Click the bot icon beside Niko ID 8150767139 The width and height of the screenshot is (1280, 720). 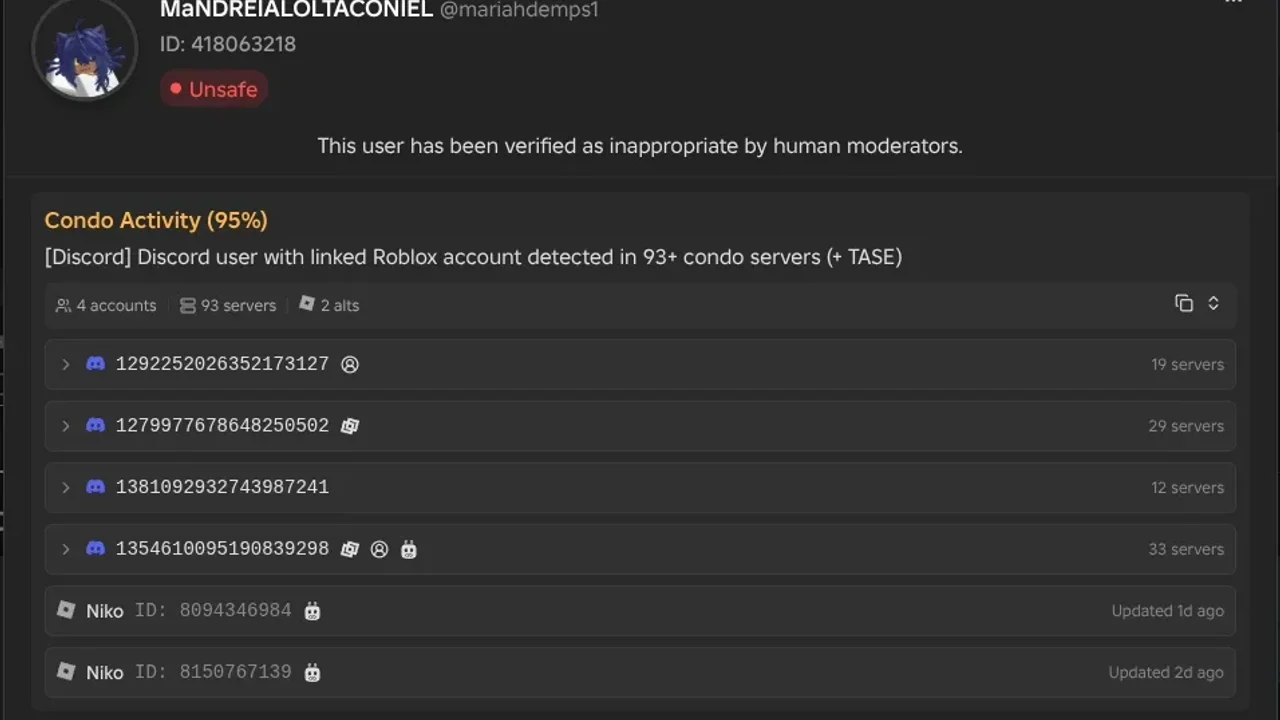point(312,673)
